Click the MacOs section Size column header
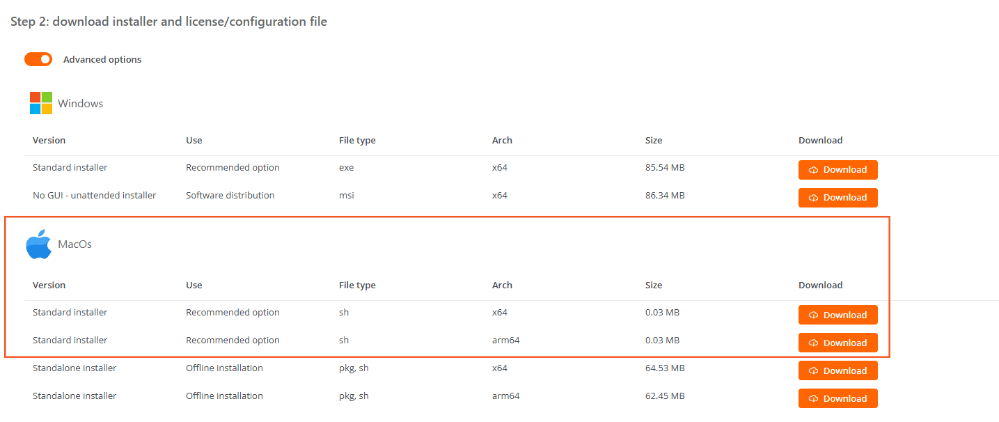Image resolution: width=999 pixels, height=422 pixels. click(653, 285)
